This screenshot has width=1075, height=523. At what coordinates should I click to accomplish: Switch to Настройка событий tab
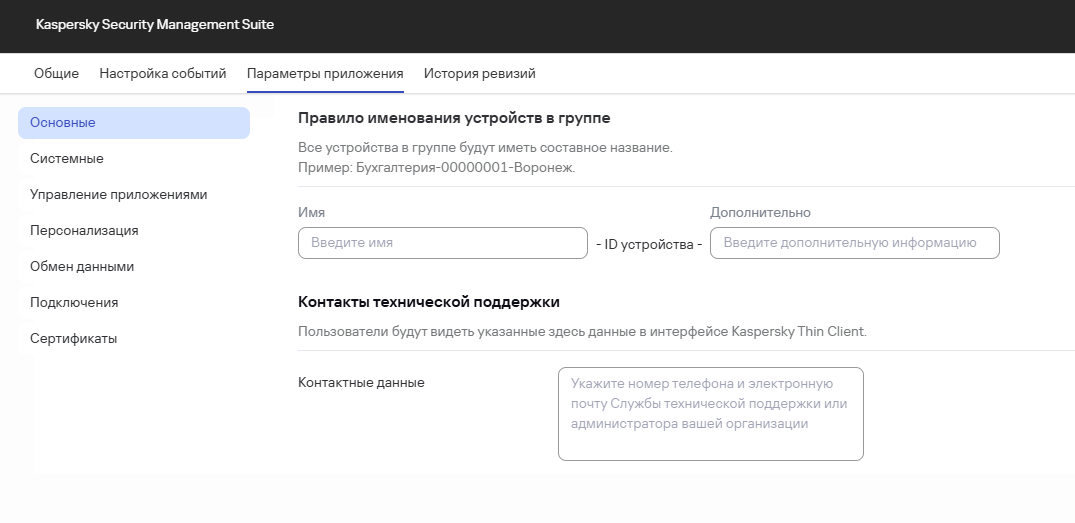tap(163, 73)
